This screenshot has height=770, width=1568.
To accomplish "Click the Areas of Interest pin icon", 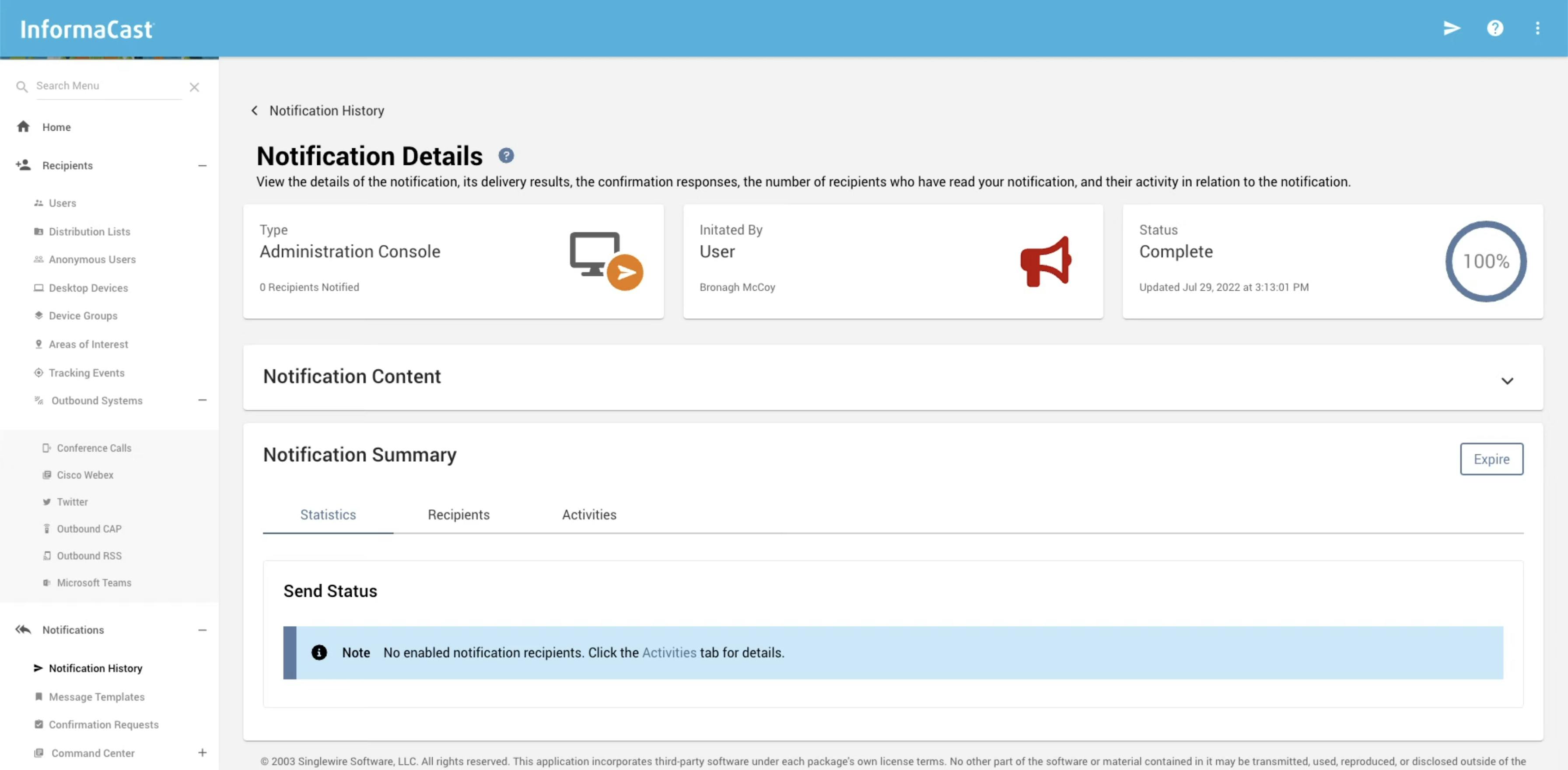I will 38,344.
